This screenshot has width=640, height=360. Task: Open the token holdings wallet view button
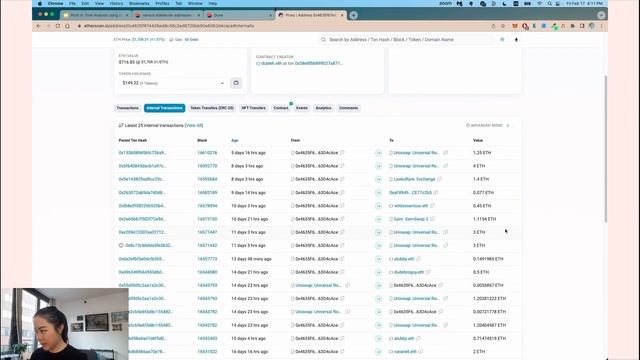click(236, 83)
